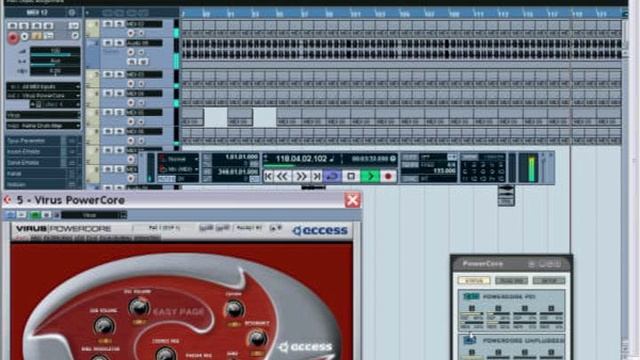Open the Mix (MIDI) cycle record mode dropdown
The width and height of the screenshot is (640, 360).
pos(179,169)
